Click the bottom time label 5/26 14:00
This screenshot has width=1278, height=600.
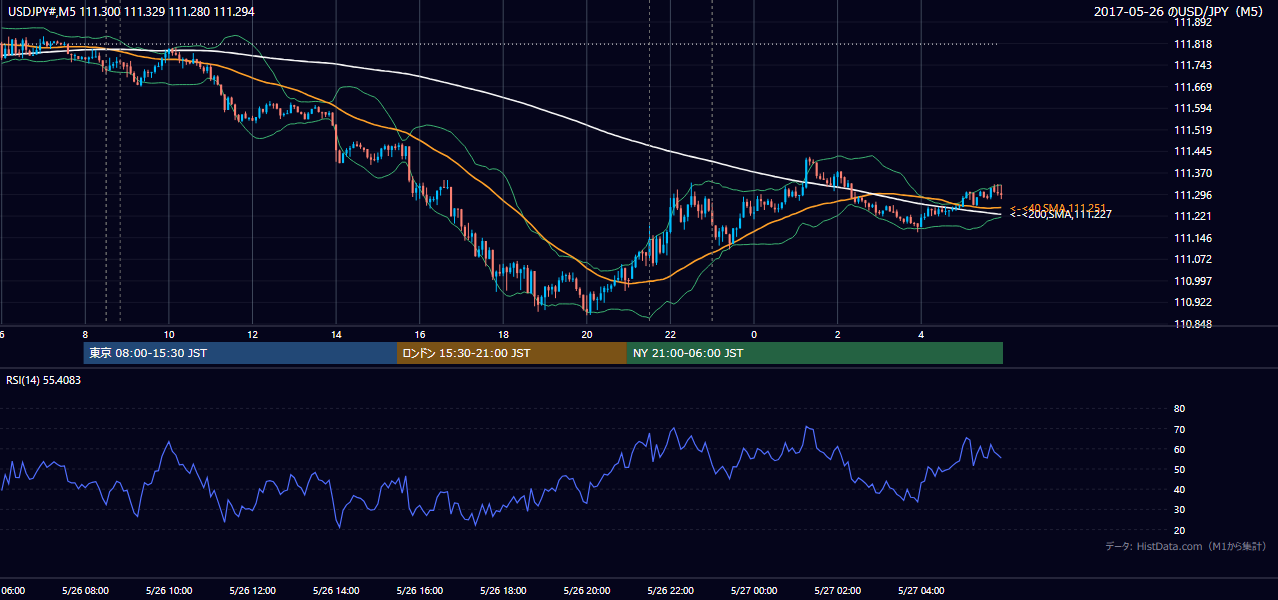click(x=336, y=591)
